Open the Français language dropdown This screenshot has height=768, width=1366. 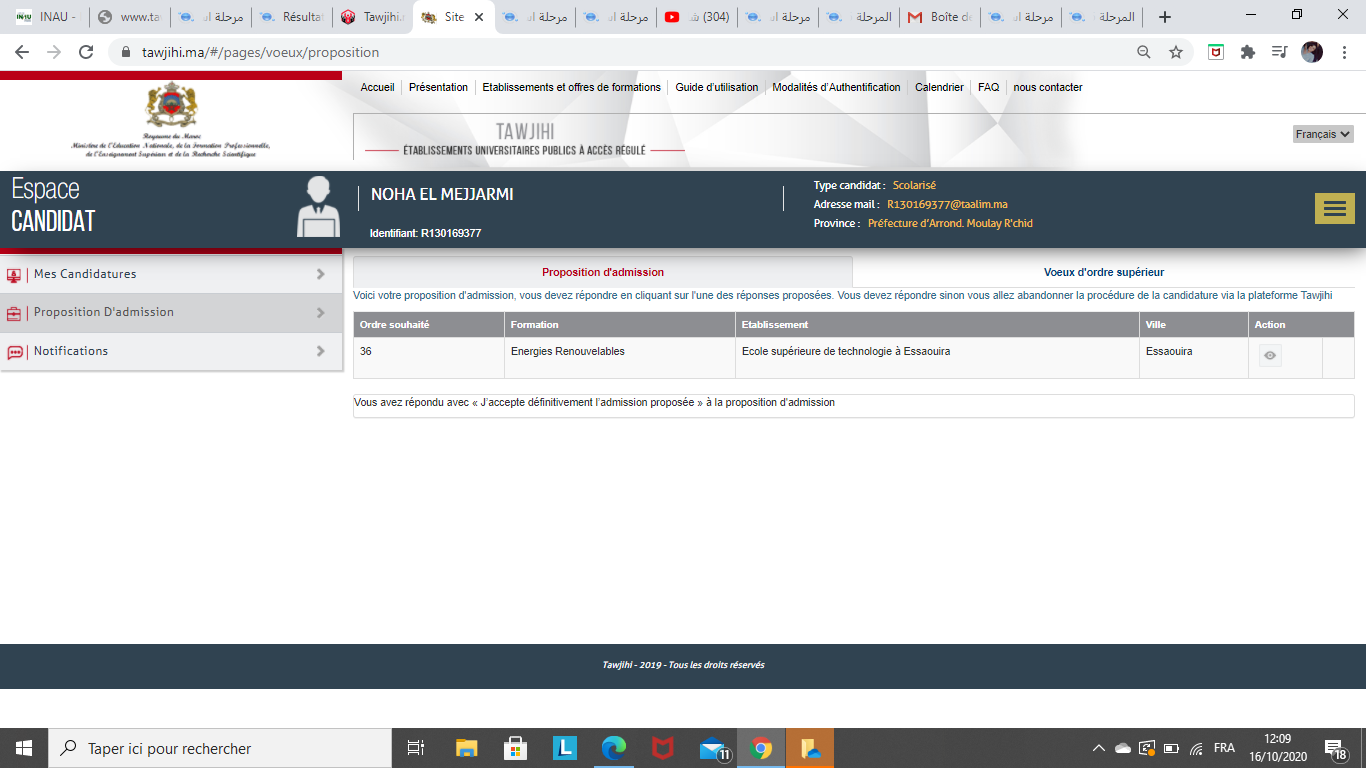tap(1322, 134)
